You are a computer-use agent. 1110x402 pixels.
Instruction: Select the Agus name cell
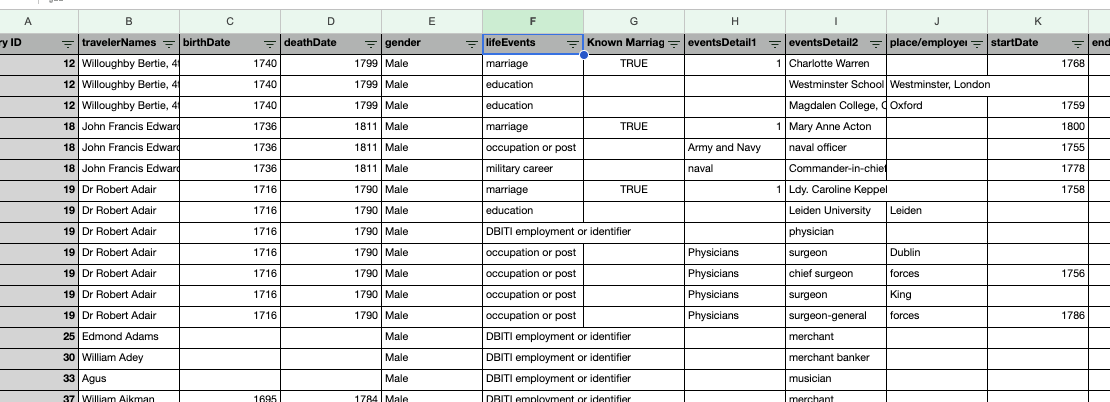click(x=129, y=379)
